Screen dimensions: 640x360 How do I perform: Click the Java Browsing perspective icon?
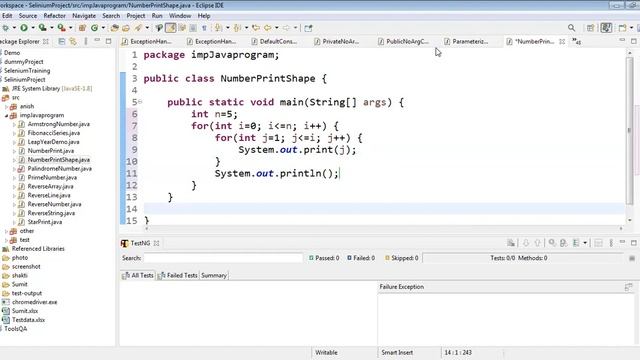(622, 28)
